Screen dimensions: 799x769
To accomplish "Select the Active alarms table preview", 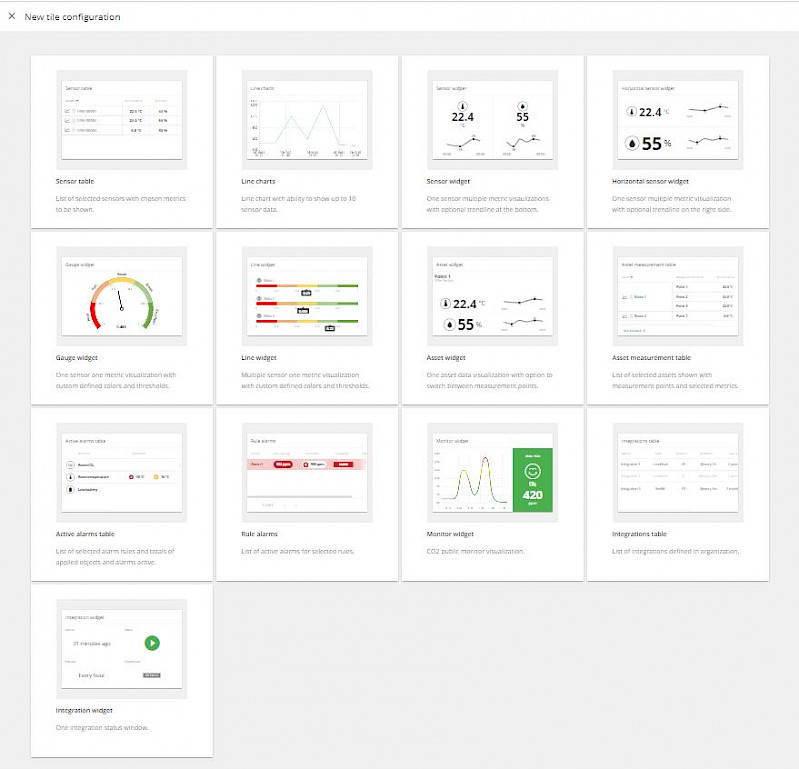I will (x=122, y=473).
